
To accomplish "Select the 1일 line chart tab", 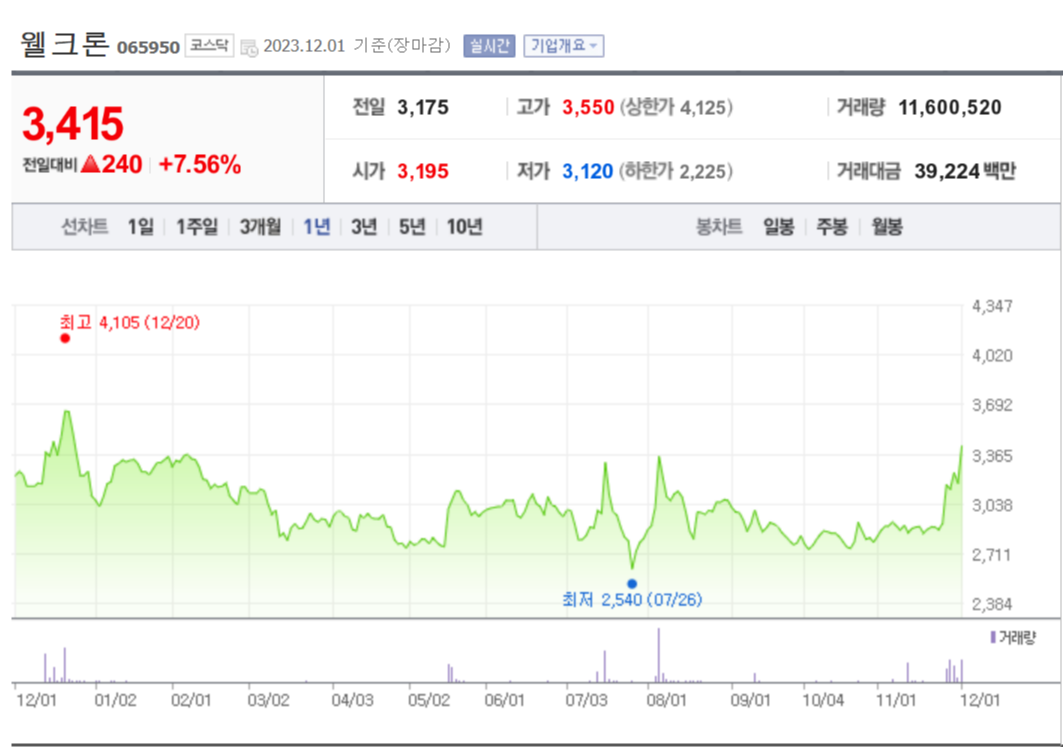I will coord(140,226).
